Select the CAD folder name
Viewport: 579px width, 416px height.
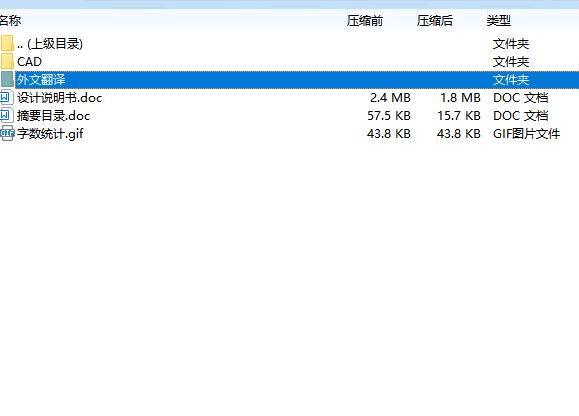(30, 62)
